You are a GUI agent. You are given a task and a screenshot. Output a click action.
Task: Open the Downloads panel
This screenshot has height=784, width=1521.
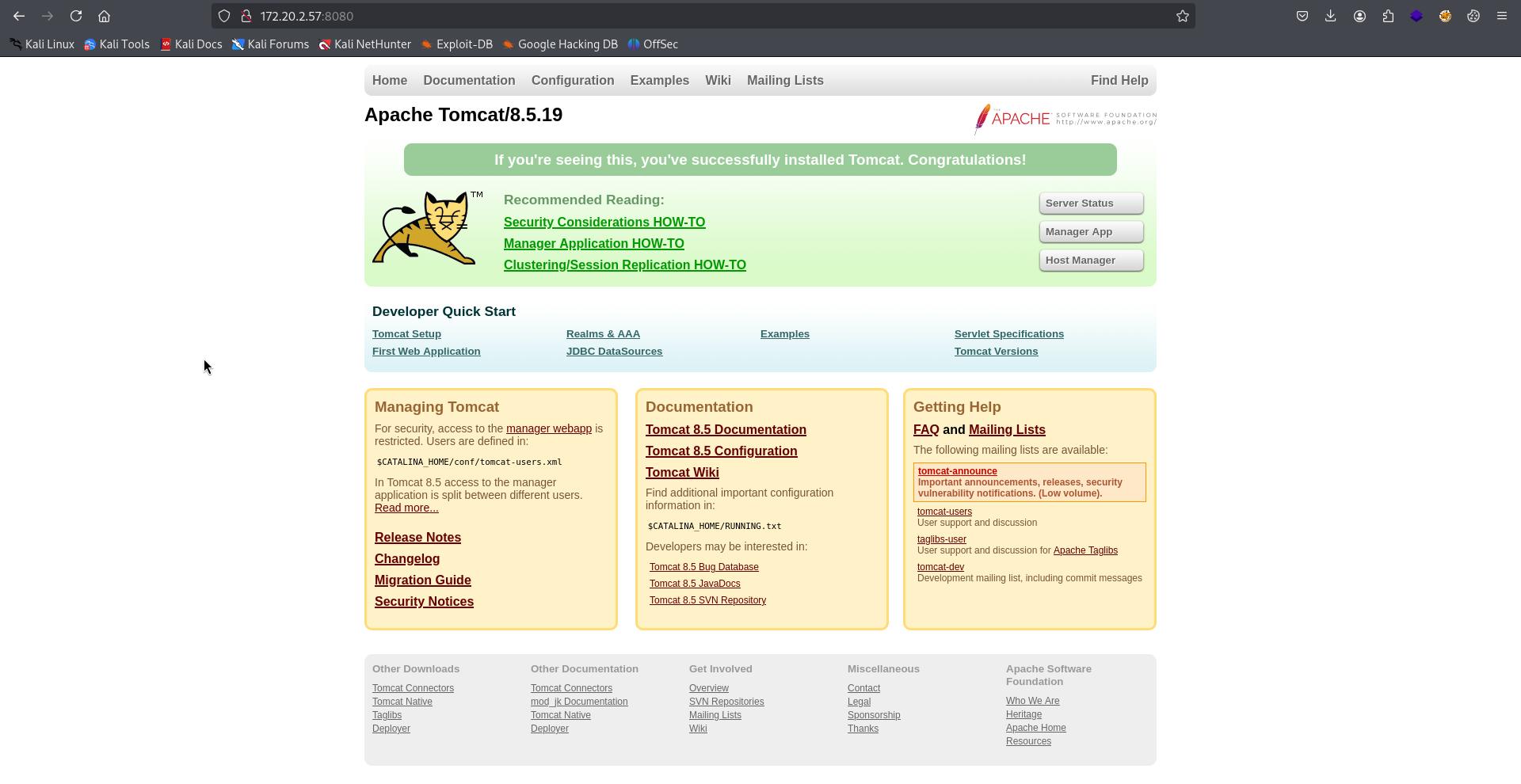[1331, 16]
